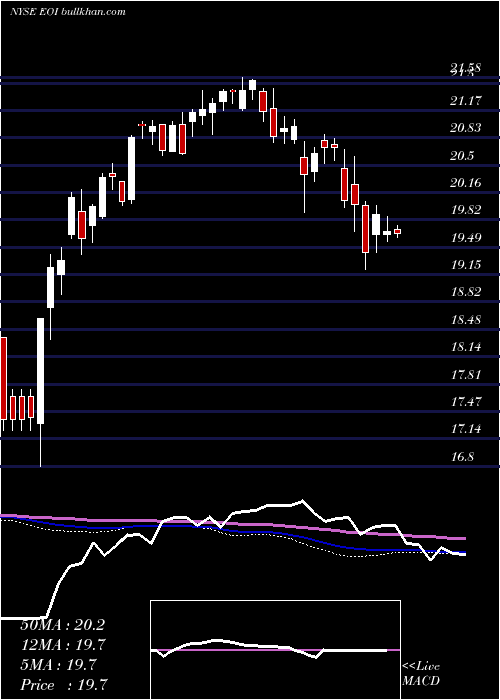
Task: Select the 19.15 price axis label
Action: point(466,265)
